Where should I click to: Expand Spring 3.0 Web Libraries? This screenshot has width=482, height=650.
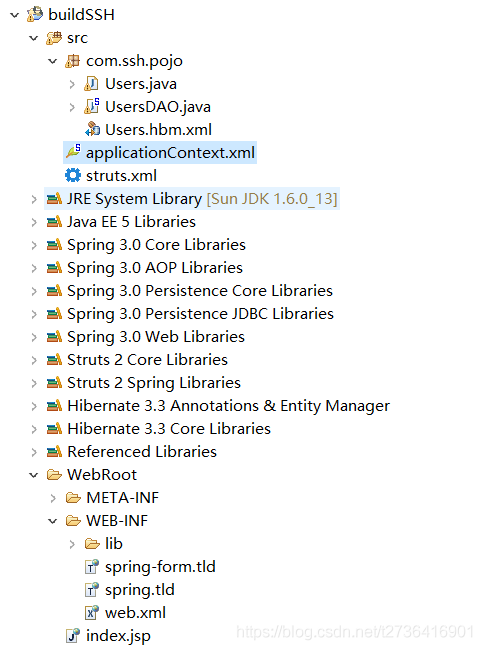34,337
